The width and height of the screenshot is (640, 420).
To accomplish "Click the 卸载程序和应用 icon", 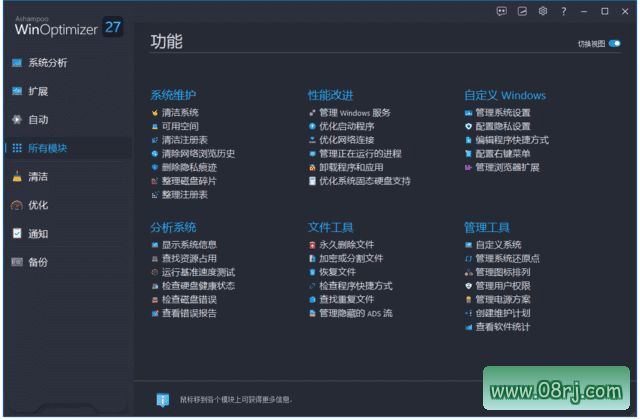I will point(312,167).
